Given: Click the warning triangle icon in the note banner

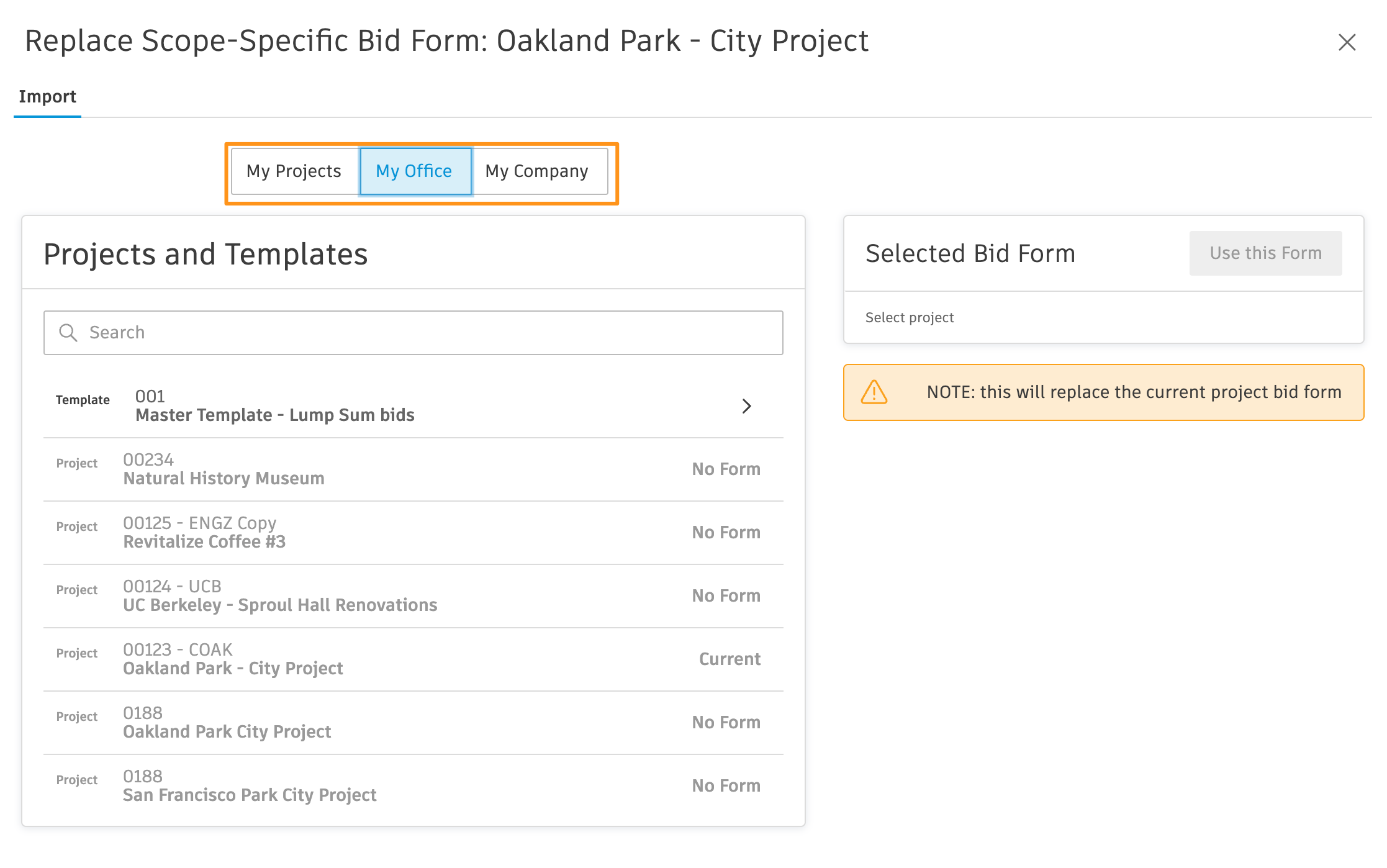Looking at the screenshot, I should pos(874,392).
